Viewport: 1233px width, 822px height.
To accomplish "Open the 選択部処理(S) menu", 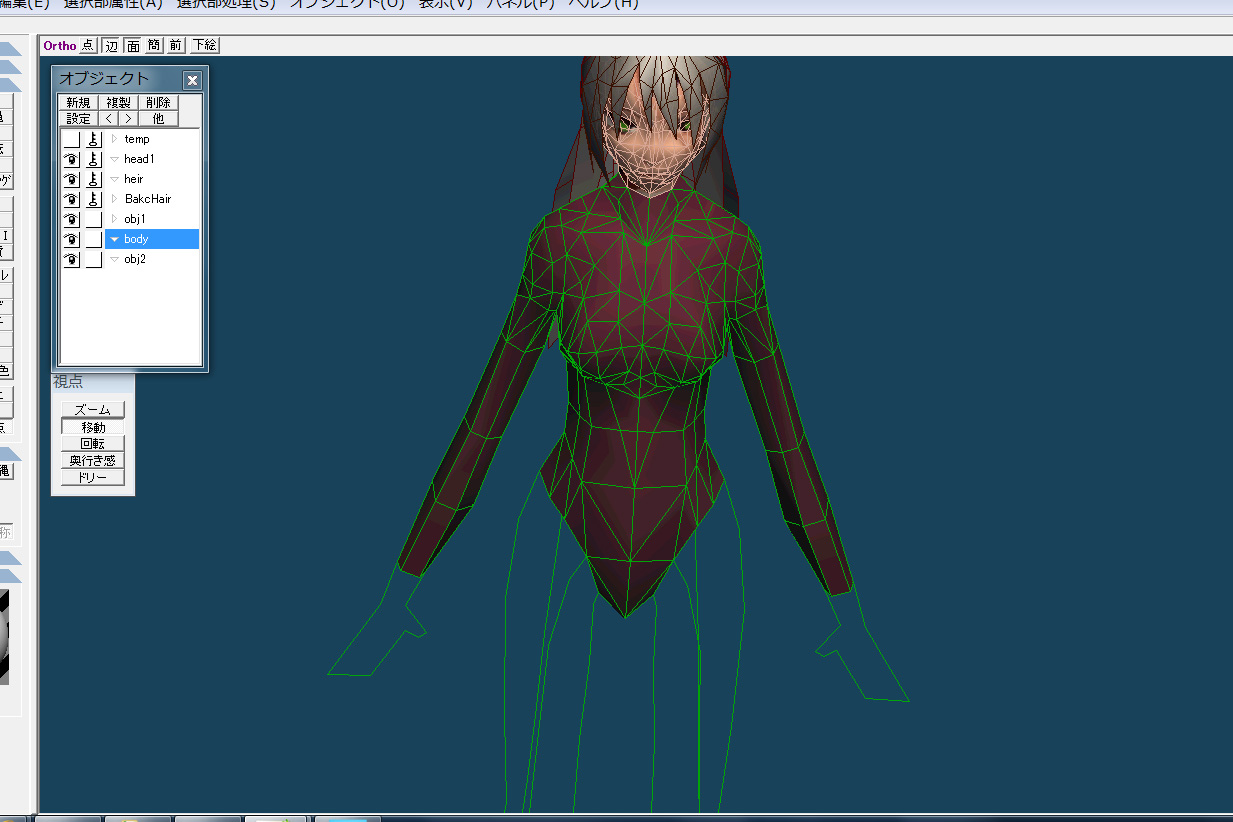I will (226, 4).
